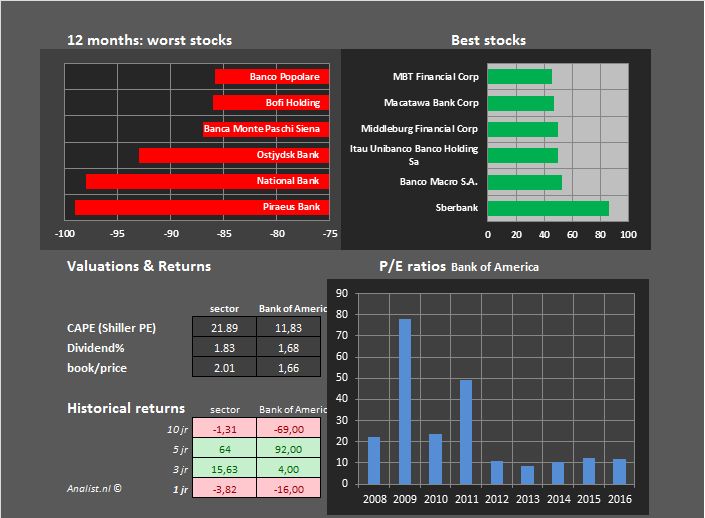705x518 pixels.
Task: Click the Banco Macro S.A. green bar
Action: (525, 182)
